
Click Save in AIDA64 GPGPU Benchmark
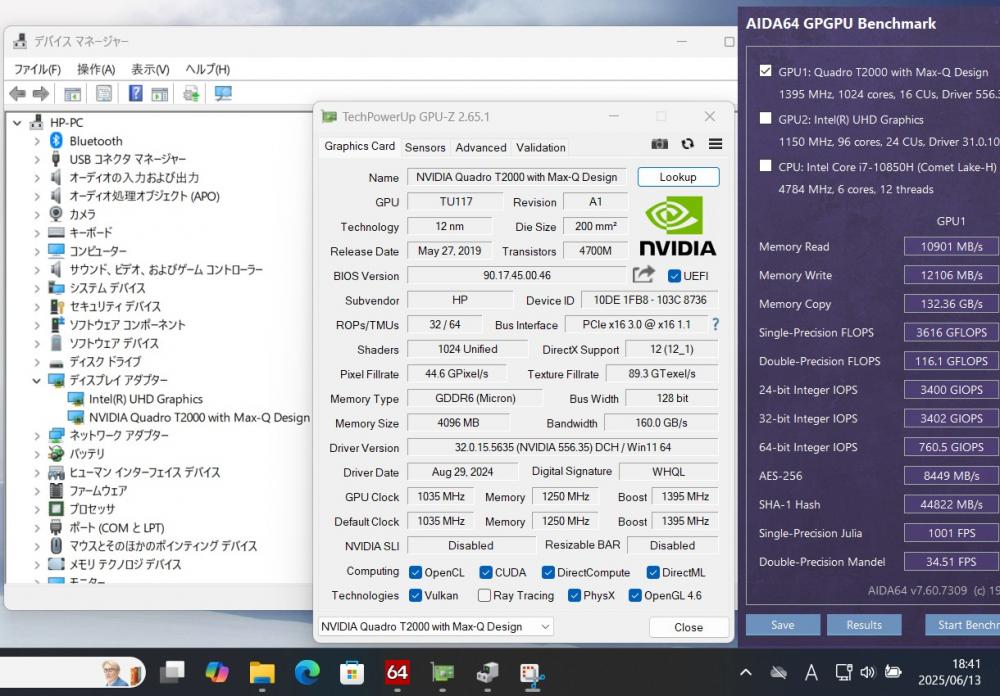(x=783, y=625)
